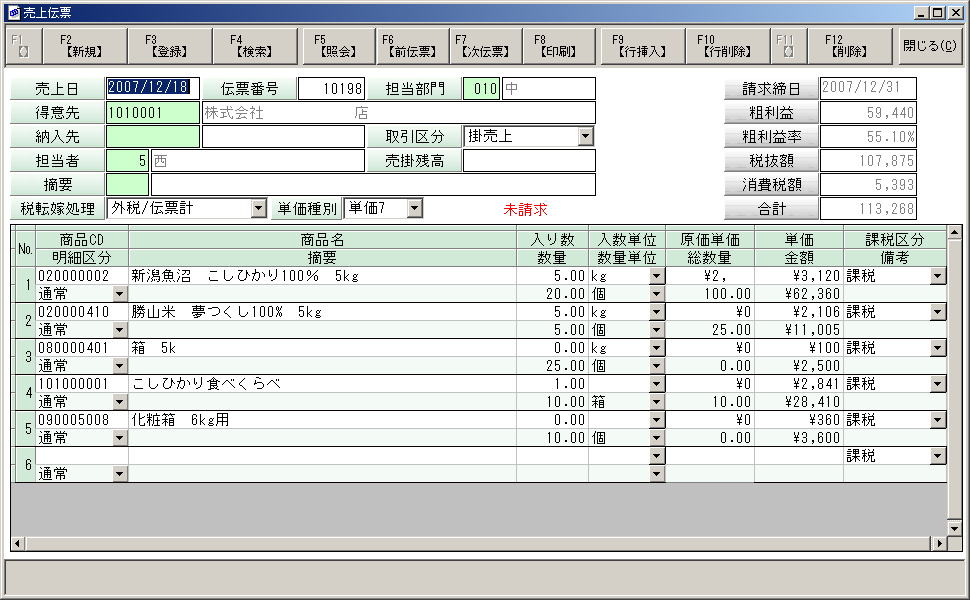Screen dimensions: 970x600
Task: Print the slip using F8 印刷
Action: pos(554,46)
